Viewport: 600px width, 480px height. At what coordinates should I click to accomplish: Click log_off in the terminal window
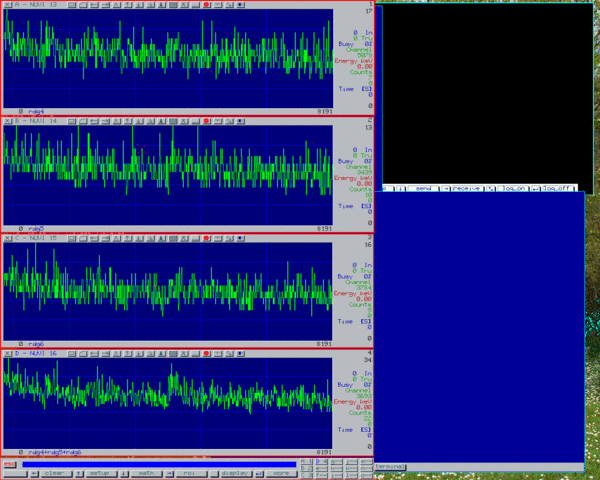tap(558, 188)
